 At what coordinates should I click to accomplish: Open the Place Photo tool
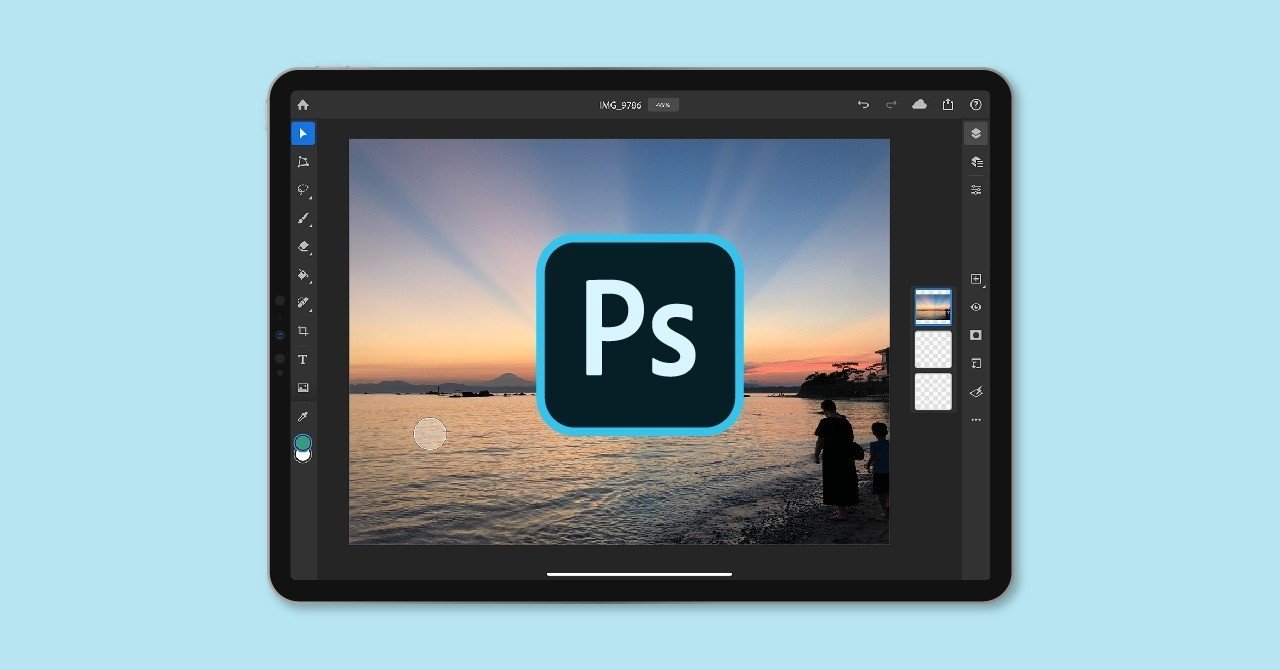click(x=302, y=387)
